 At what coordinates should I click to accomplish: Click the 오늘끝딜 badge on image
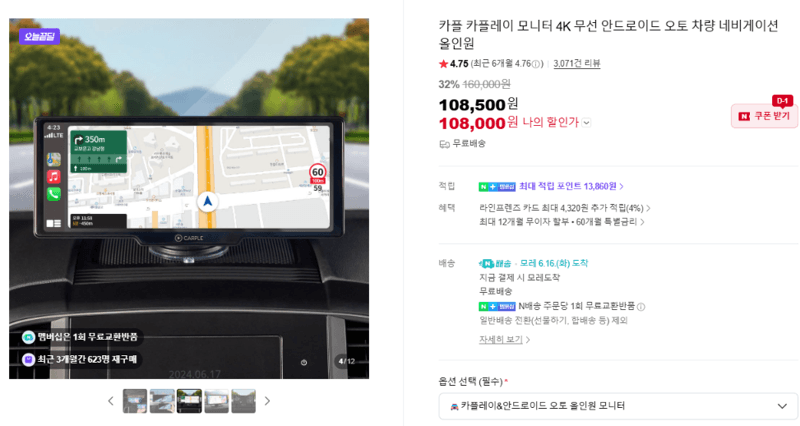point(40,37)
